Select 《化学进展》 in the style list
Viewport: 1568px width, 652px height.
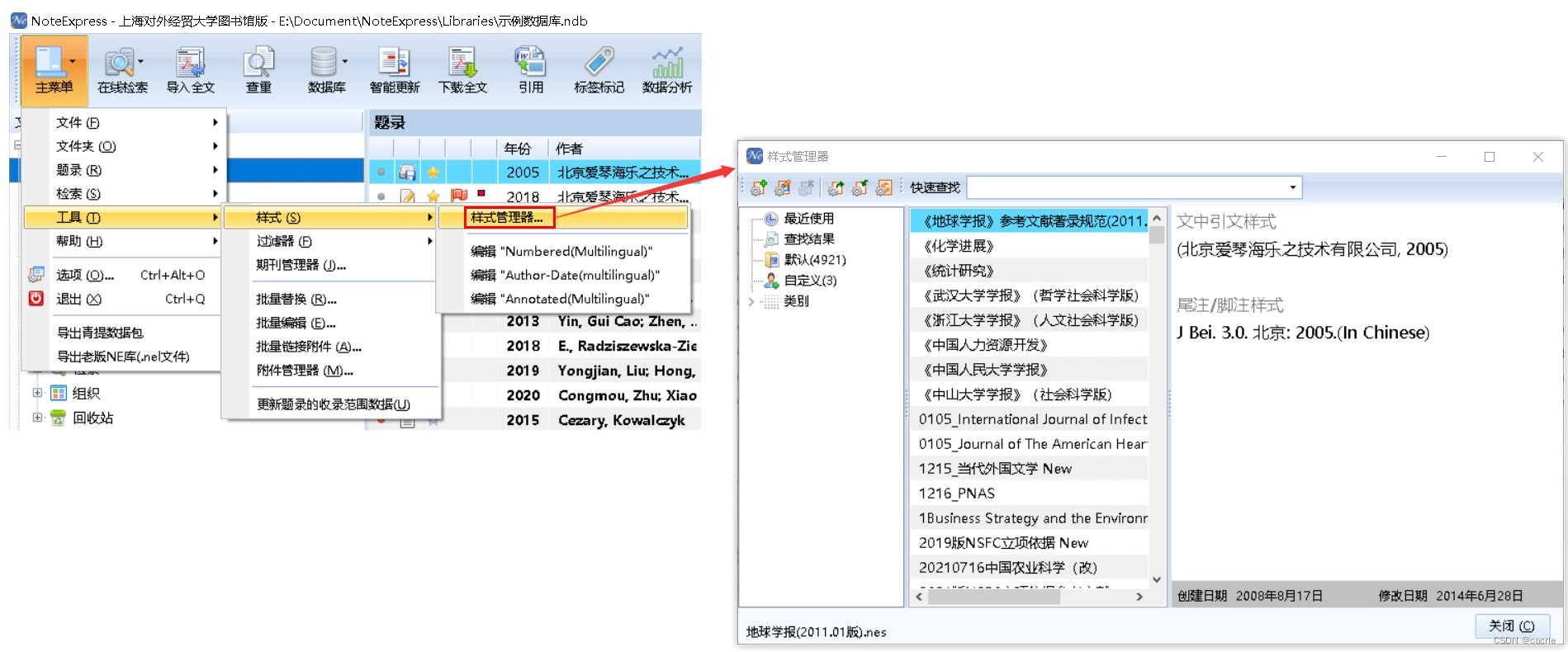click(x=1029, y=246)
